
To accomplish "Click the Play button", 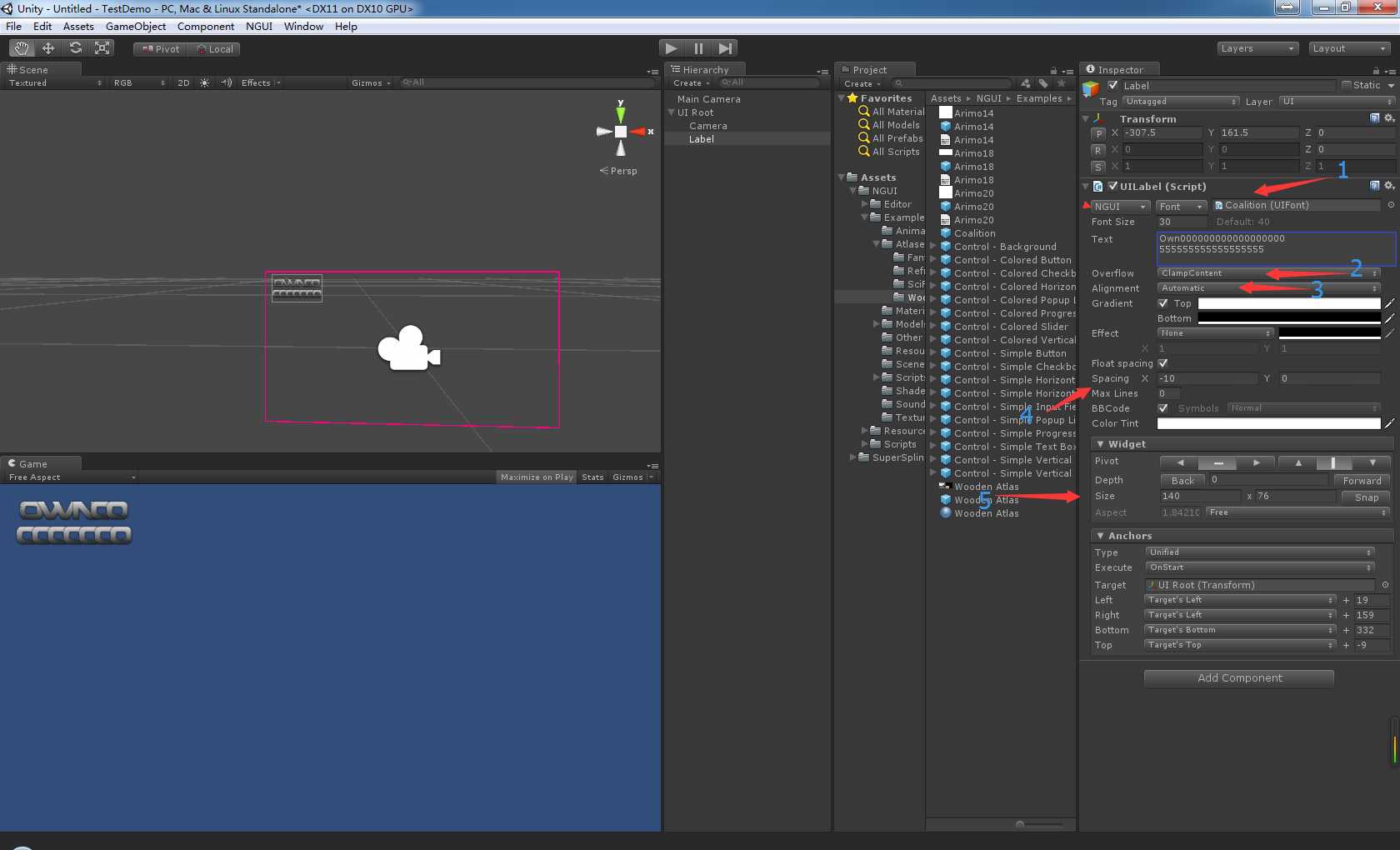I will 672,48.
